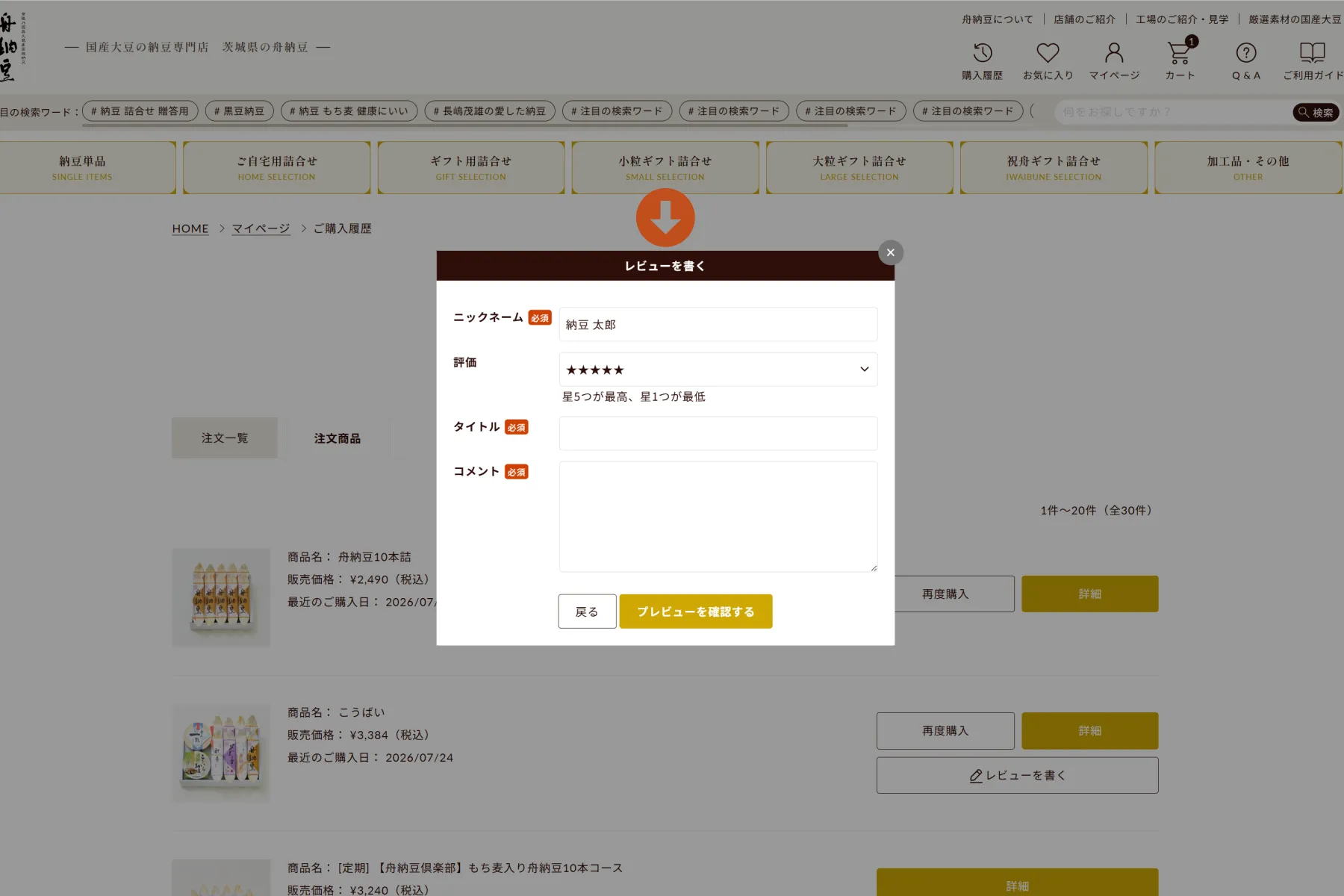Switch to the 注文商品 tab
1344x896 pixels.
point(337,438)
